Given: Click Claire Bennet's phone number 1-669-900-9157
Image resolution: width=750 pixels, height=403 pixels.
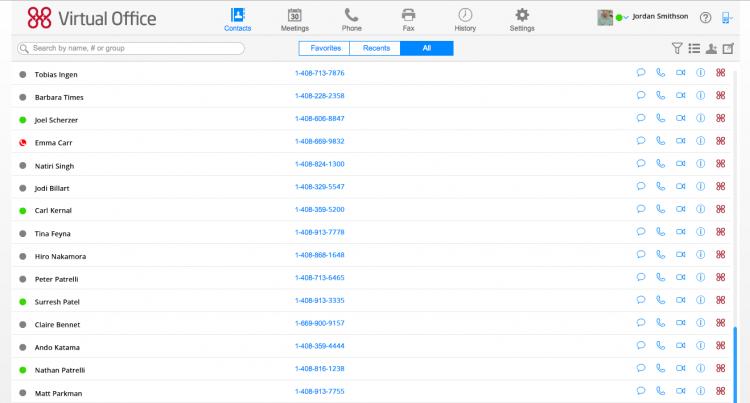Looking at the screenshot, I should click(319, 323).
